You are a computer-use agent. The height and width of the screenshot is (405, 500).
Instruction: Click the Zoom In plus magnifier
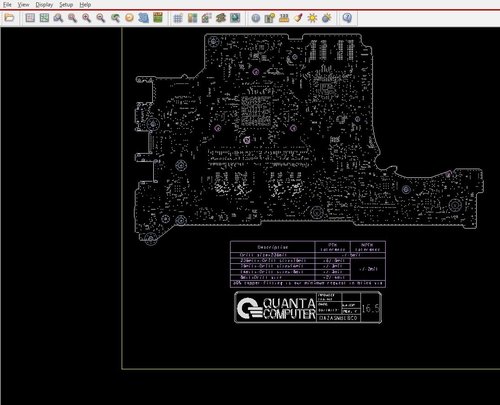pyautogui.click(x=87, y=18)
